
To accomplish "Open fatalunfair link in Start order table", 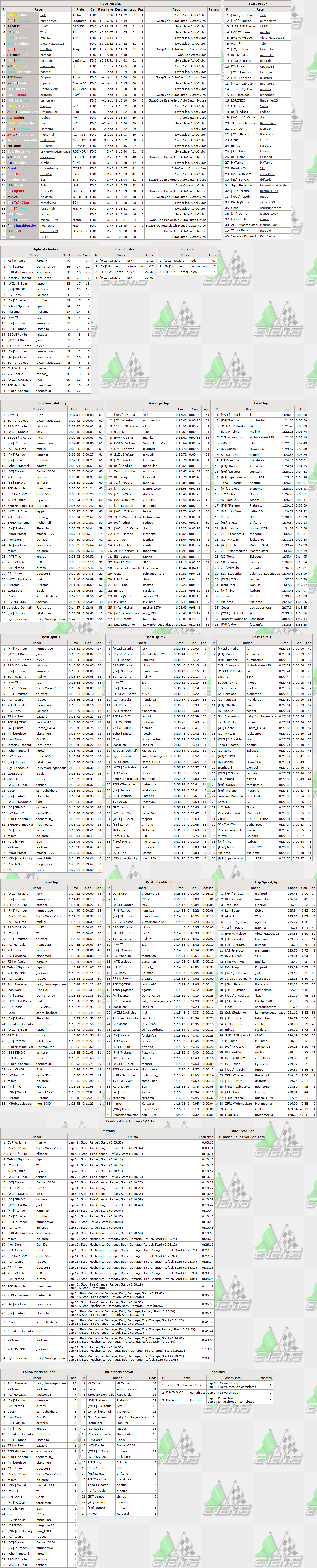I will click(268, 49).
